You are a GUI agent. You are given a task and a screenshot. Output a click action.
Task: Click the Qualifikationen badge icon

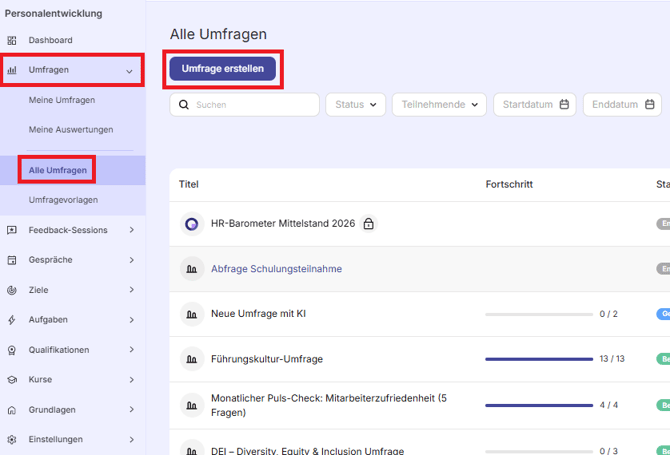point(12,350)
